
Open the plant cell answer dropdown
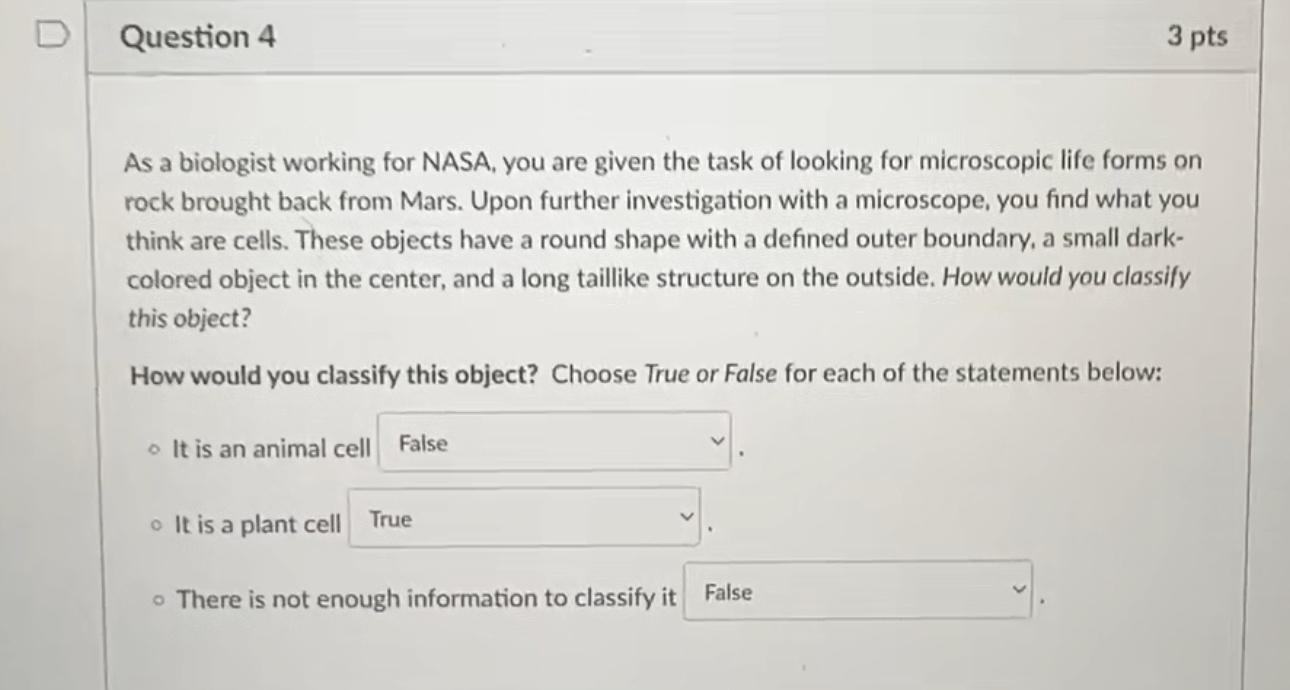522,517
